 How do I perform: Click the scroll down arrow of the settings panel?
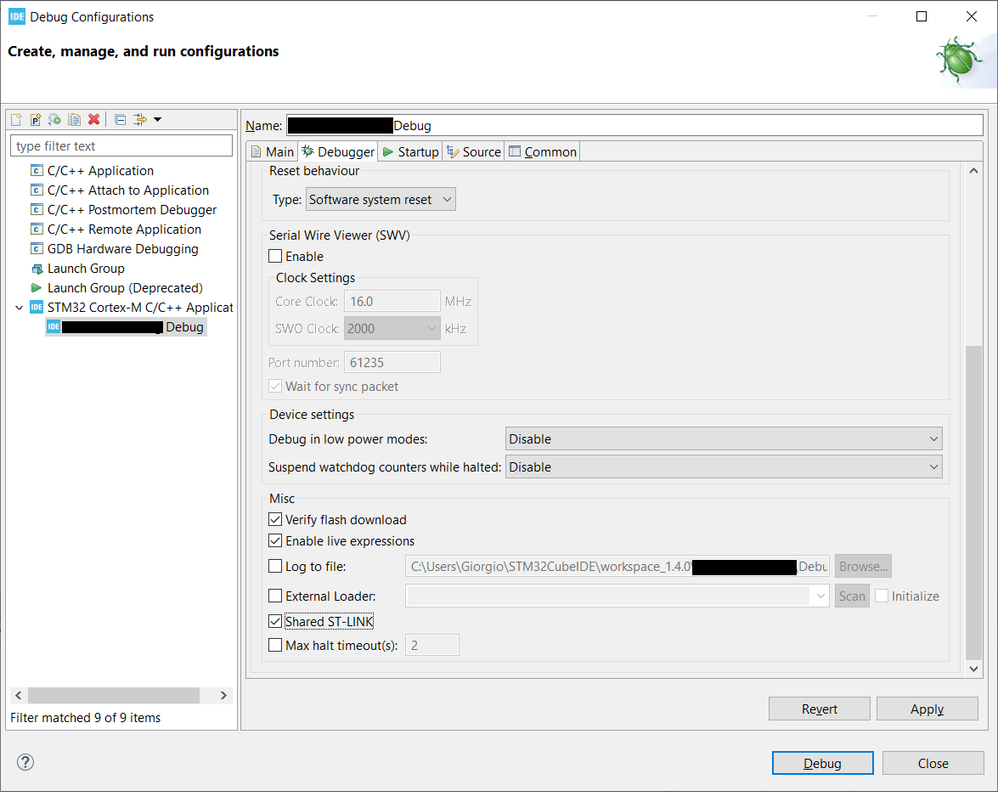[x=973, y=668]
